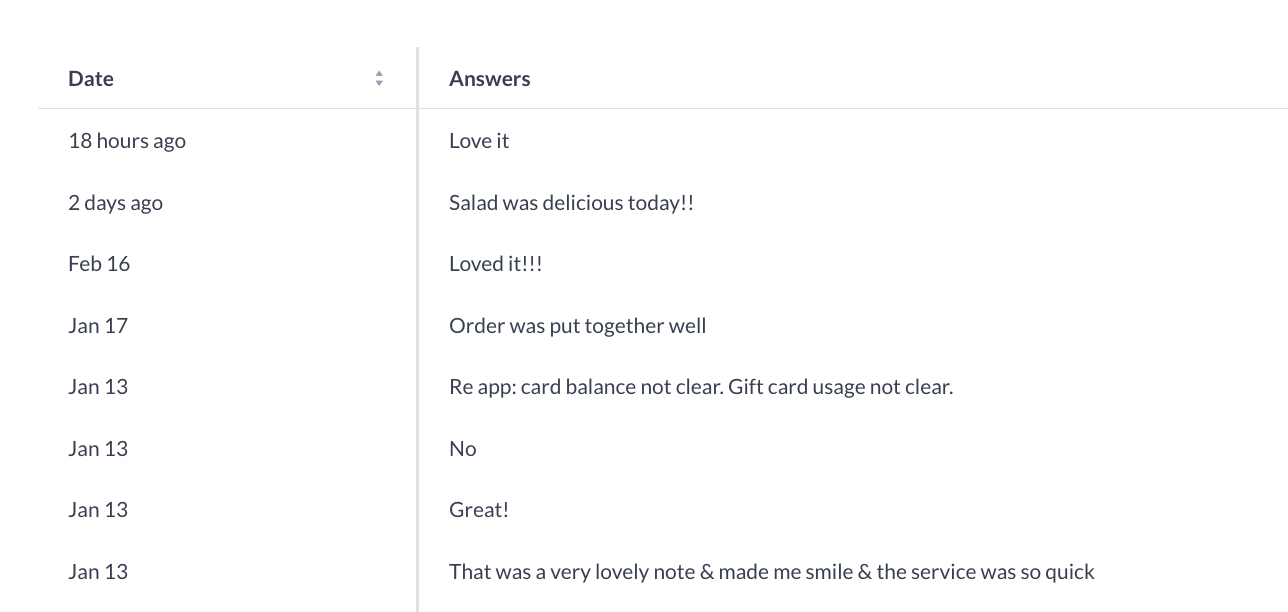Select the Feb 16 date cell

[99, 264]
